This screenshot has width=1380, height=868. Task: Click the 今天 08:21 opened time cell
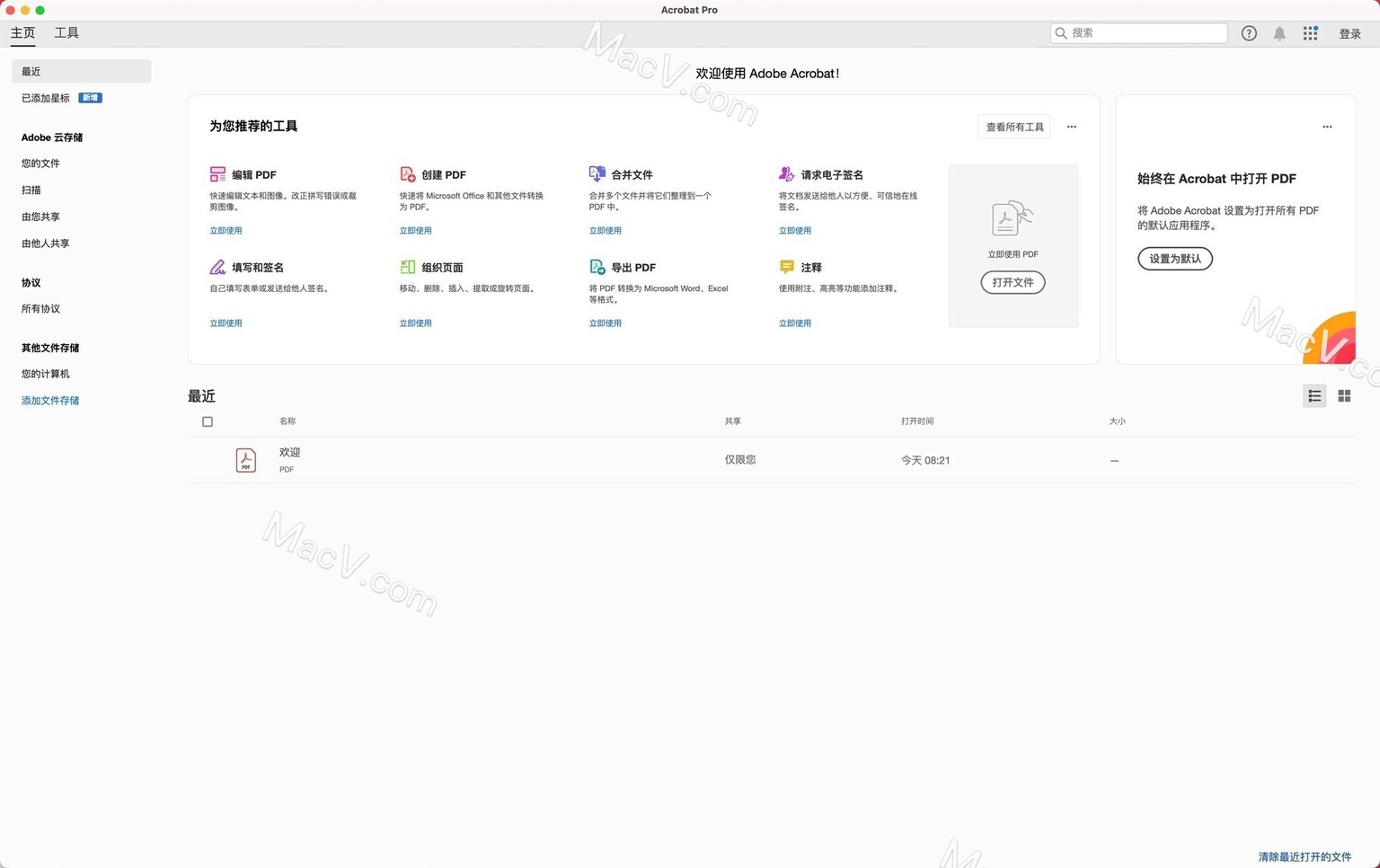pos(925,460)
